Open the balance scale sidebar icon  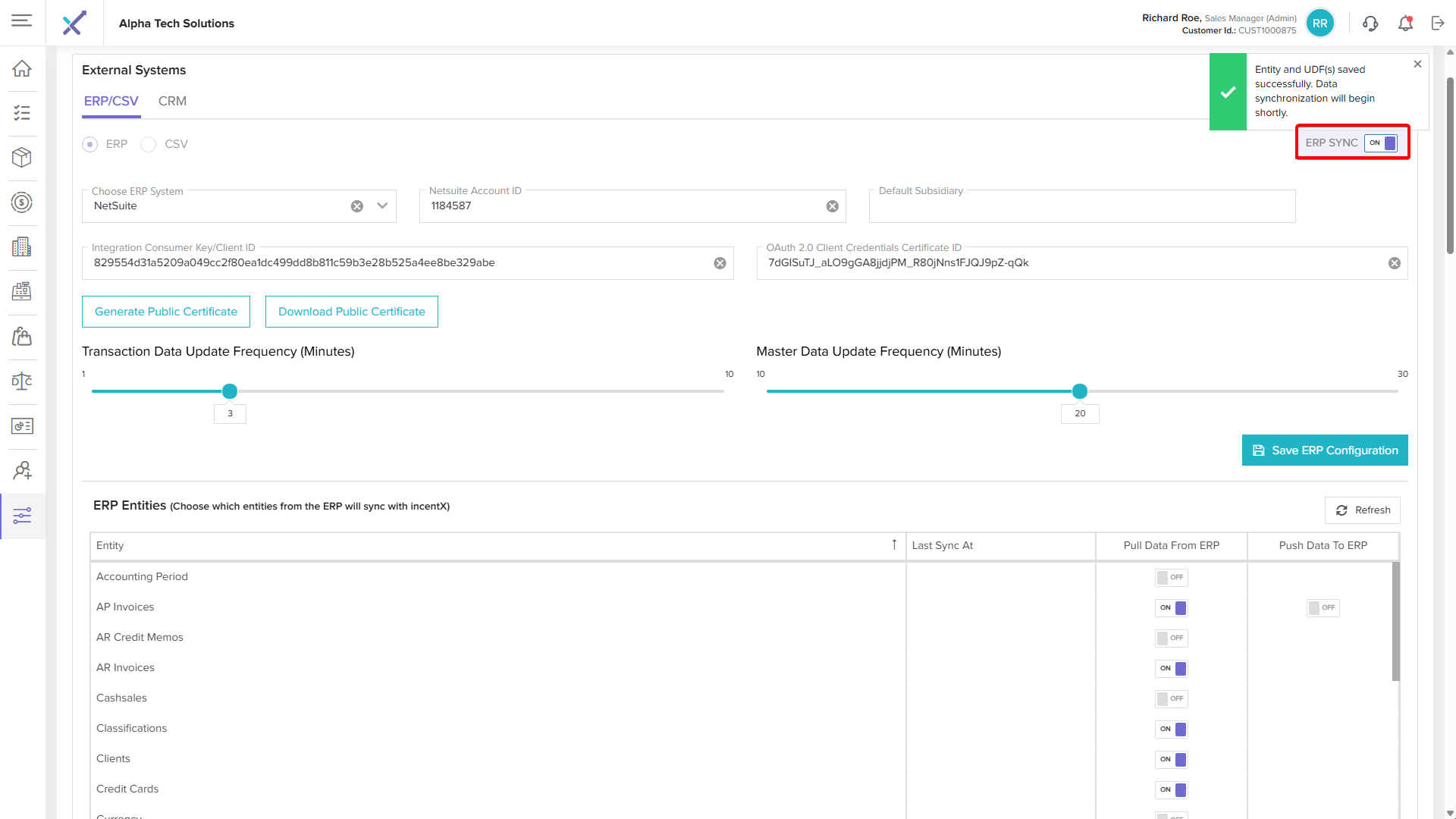tap(22, 381)
